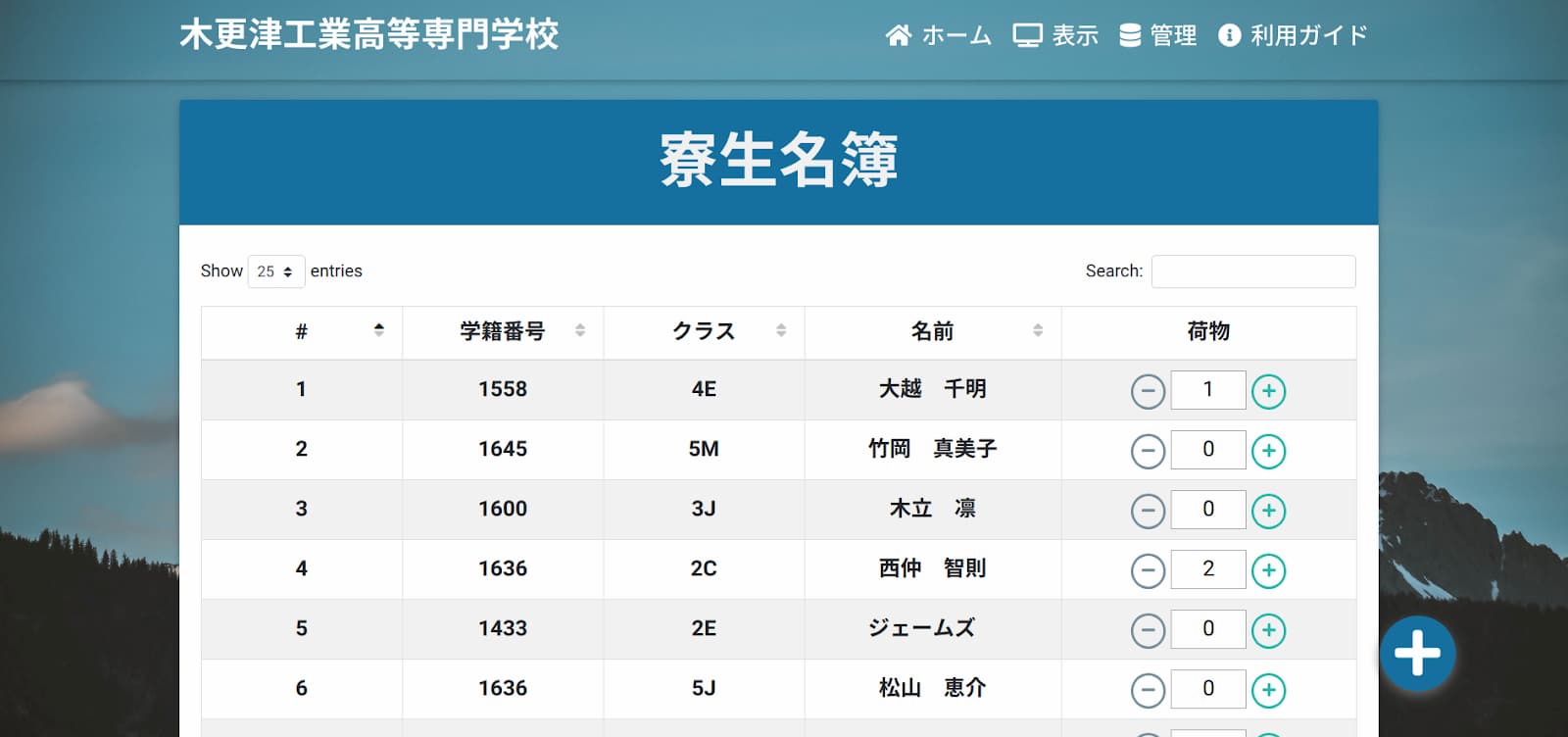This screenshot has height=737, width=1568.
Task: Click the luggage count field for 西仲 智則
Action: point(1207,569)
